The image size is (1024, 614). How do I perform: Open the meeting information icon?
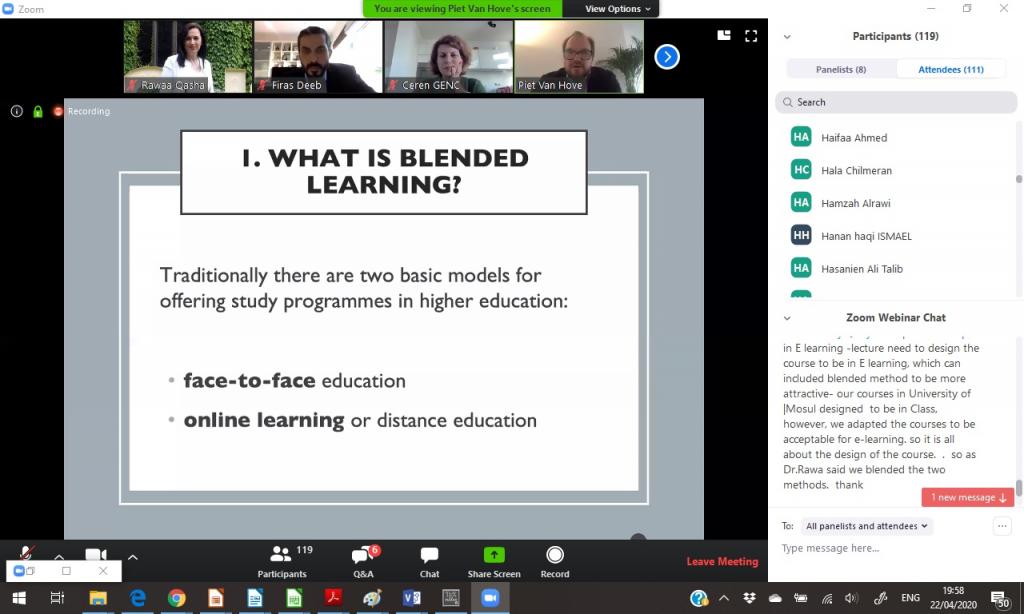tap(17, 111)
